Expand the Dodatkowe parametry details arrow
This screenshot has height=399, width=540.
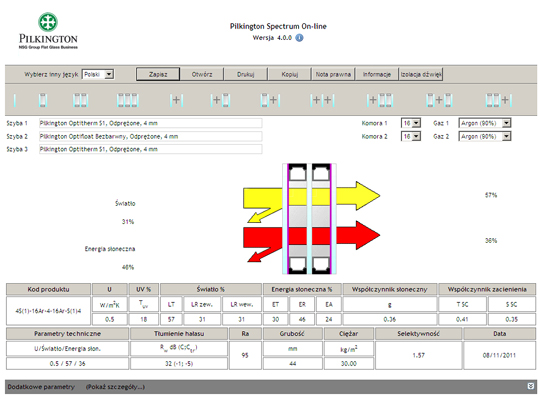point(531,386)
